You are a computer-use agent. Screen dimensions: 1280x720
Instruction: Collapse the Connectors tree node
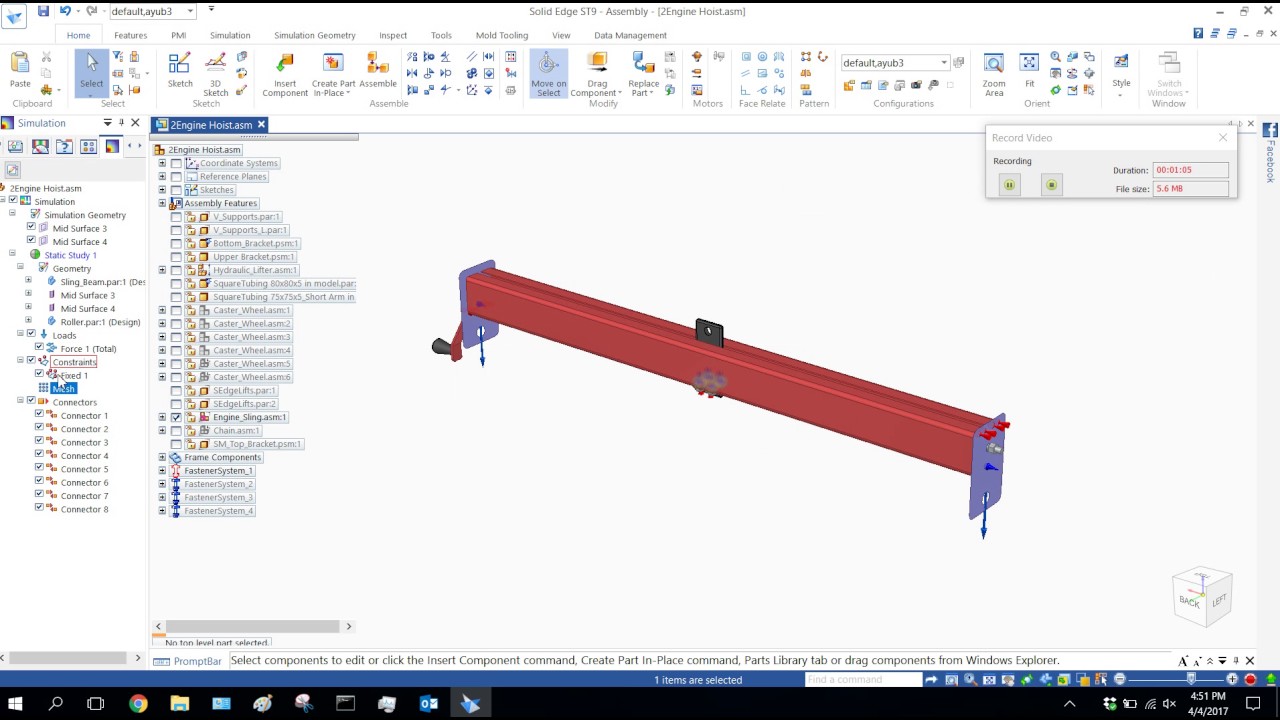pyautogui.click(x=20, y=401)
